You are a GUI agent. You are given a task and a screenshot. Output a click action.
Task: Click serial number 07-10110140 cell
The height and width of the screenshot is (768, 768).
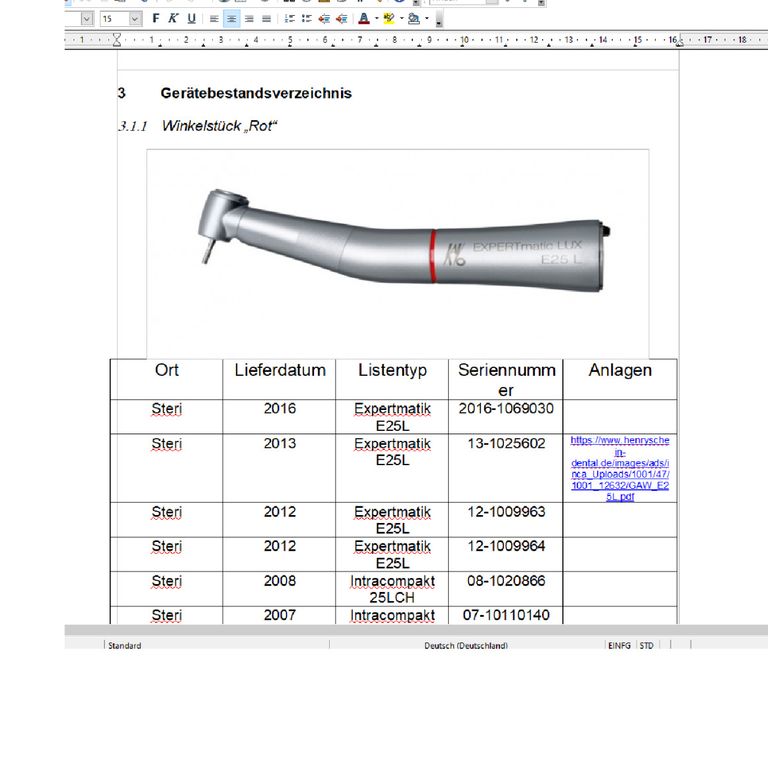pos(506,615)
